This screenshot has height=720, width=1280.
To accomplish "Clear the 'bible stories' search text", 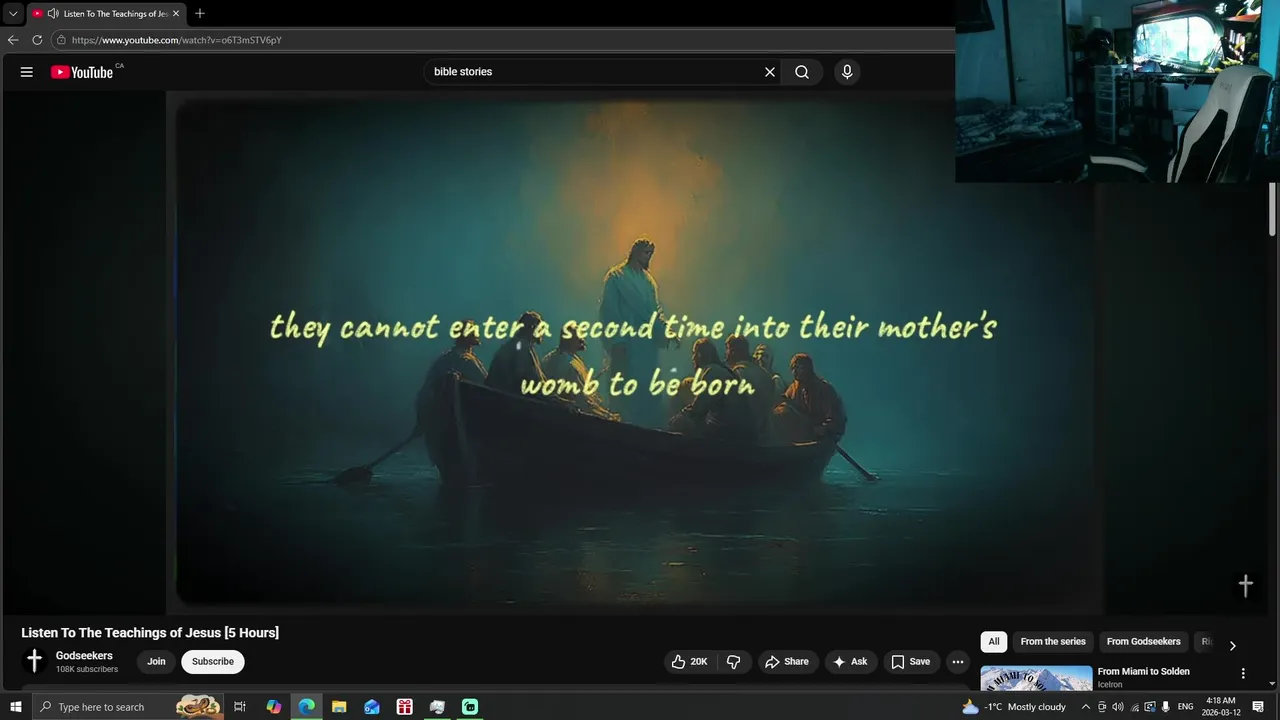I will click(x=770, y=72).
